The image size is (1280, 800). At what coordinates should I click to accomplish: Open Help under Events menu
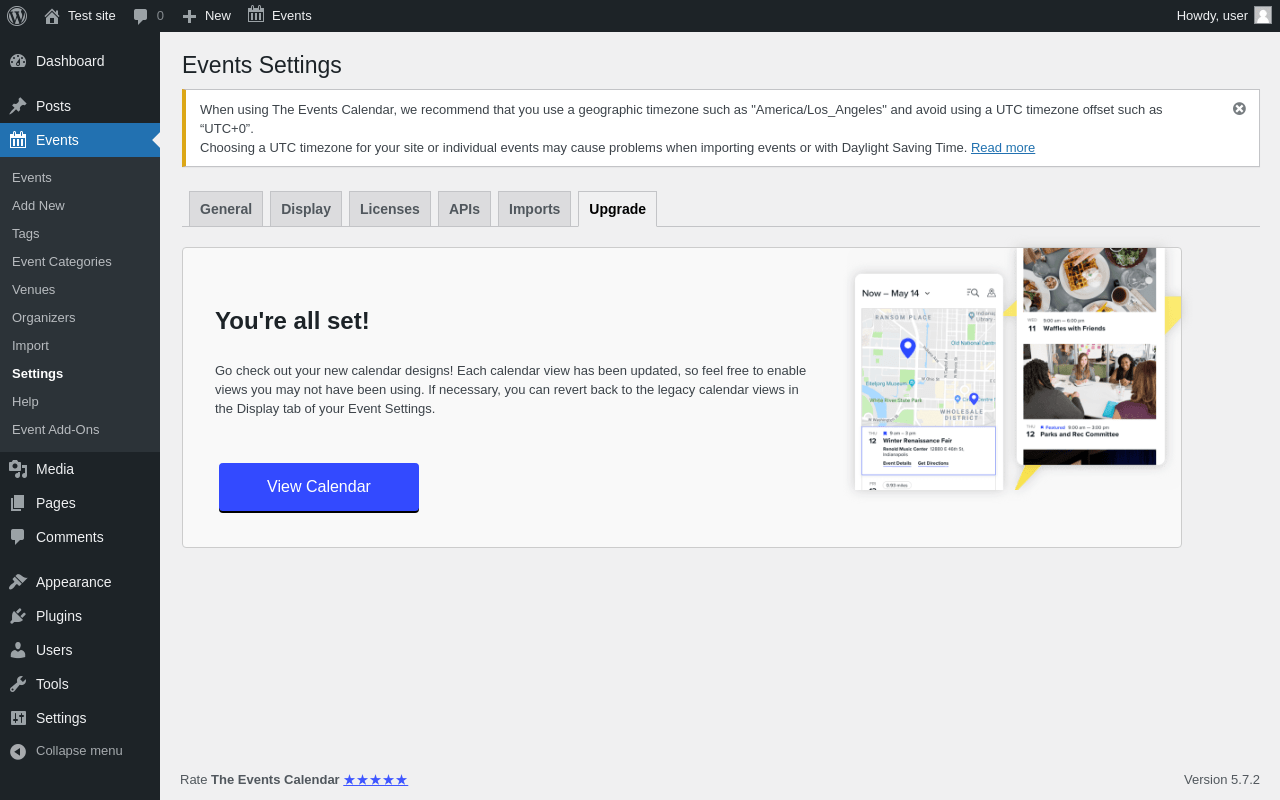click(x=25, y=401)
